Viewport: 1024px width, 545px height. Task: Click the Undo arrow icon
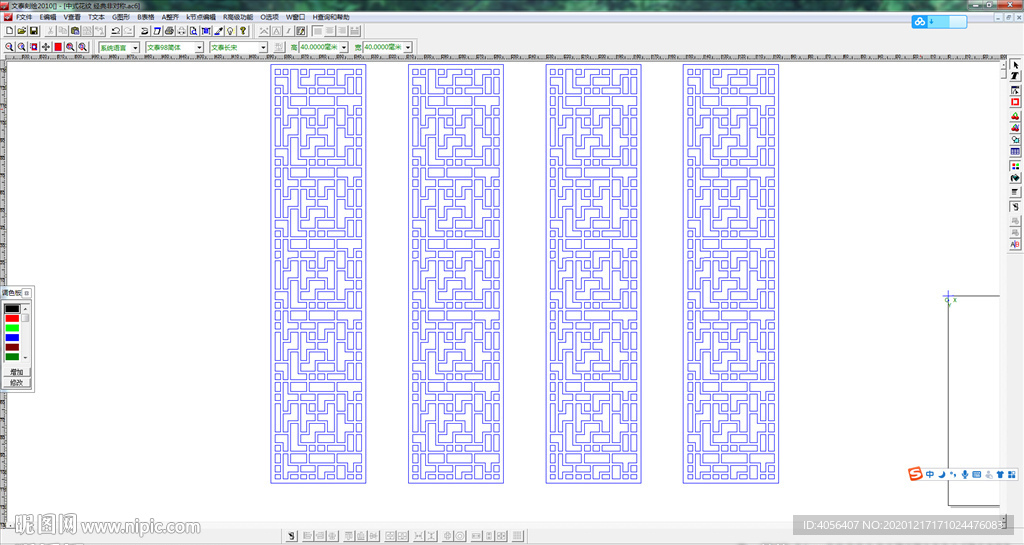click(x=115, y=31)
